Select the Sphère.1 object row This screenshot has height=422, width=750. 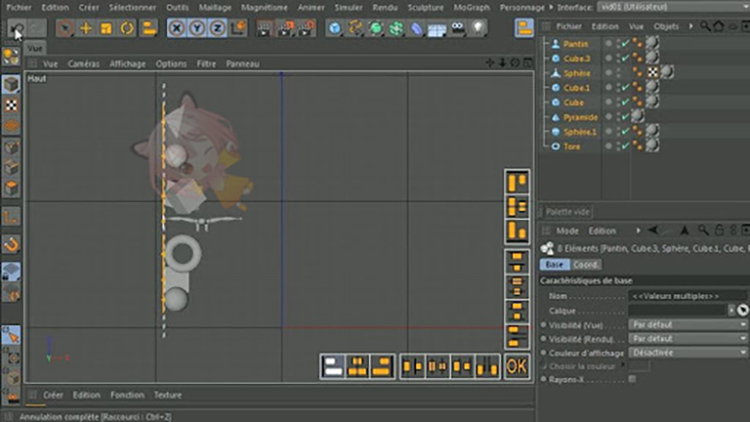click(580, 132)
